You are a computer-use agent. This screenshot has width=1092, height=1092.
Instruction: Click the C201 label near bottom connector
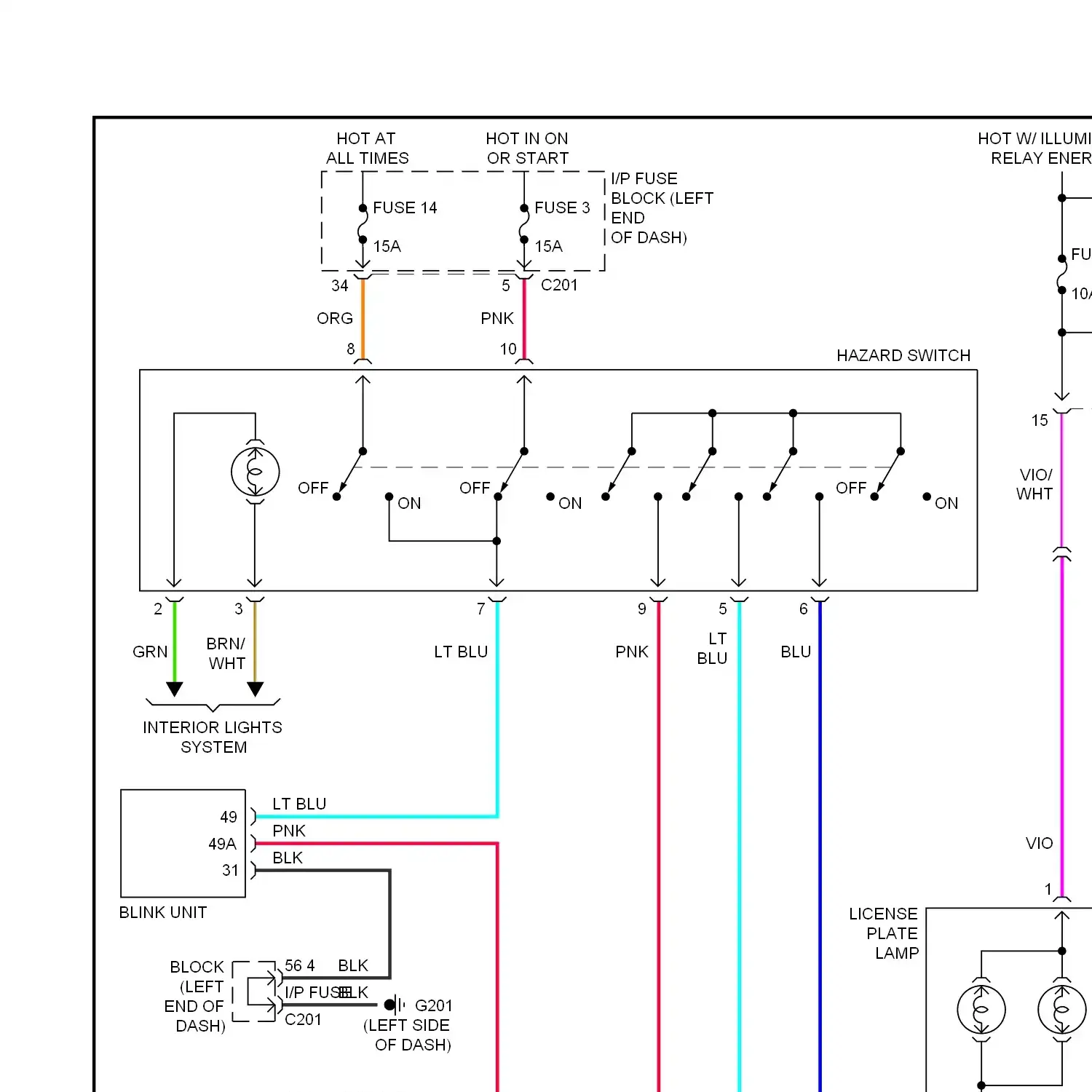pos(303,1019)
